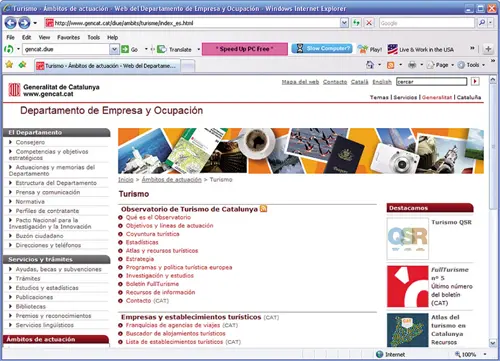Click the Translate toolbar icon
The width and height of the screenshot is (500, 361).
(162, 49)
